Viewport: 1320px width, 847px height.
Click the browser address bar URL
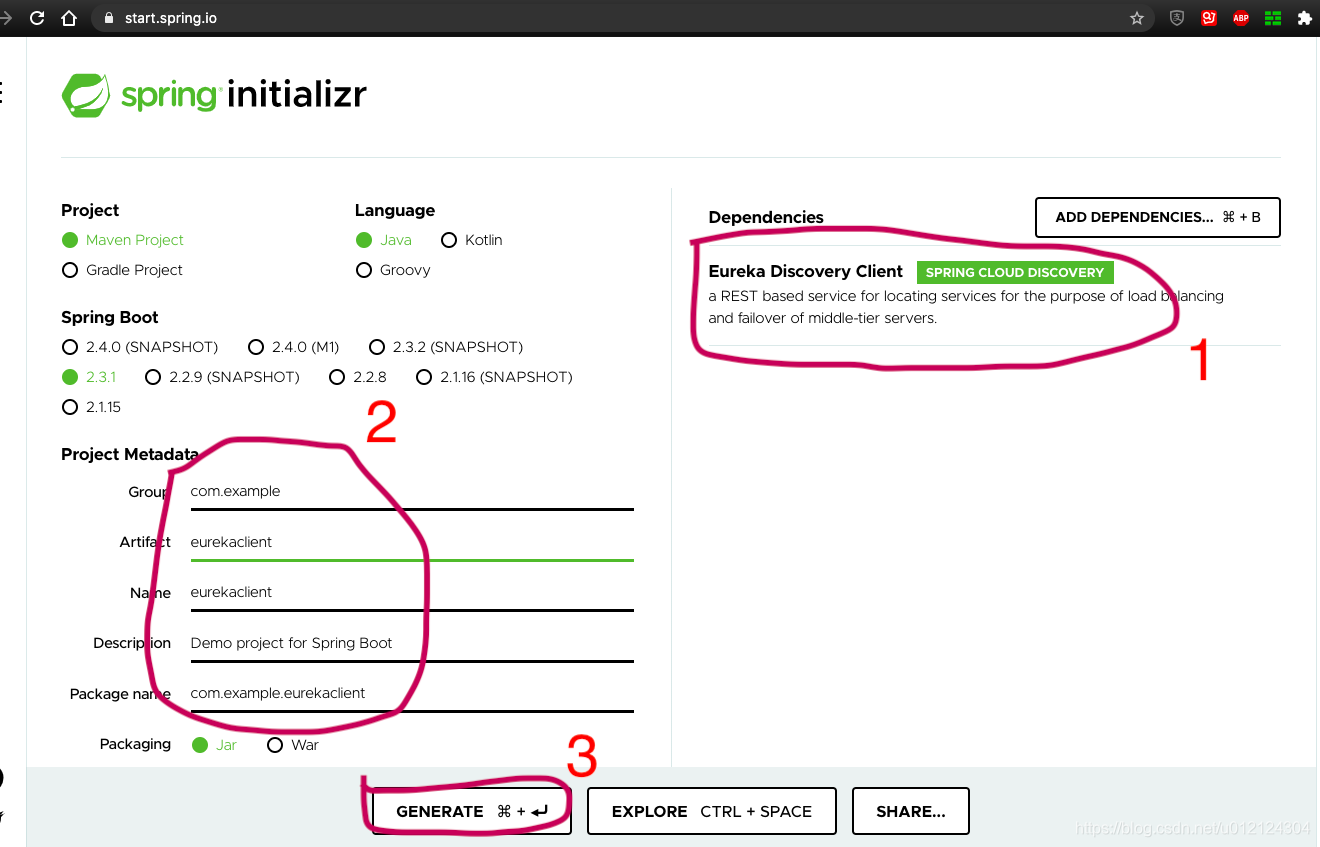coord(171,18)
